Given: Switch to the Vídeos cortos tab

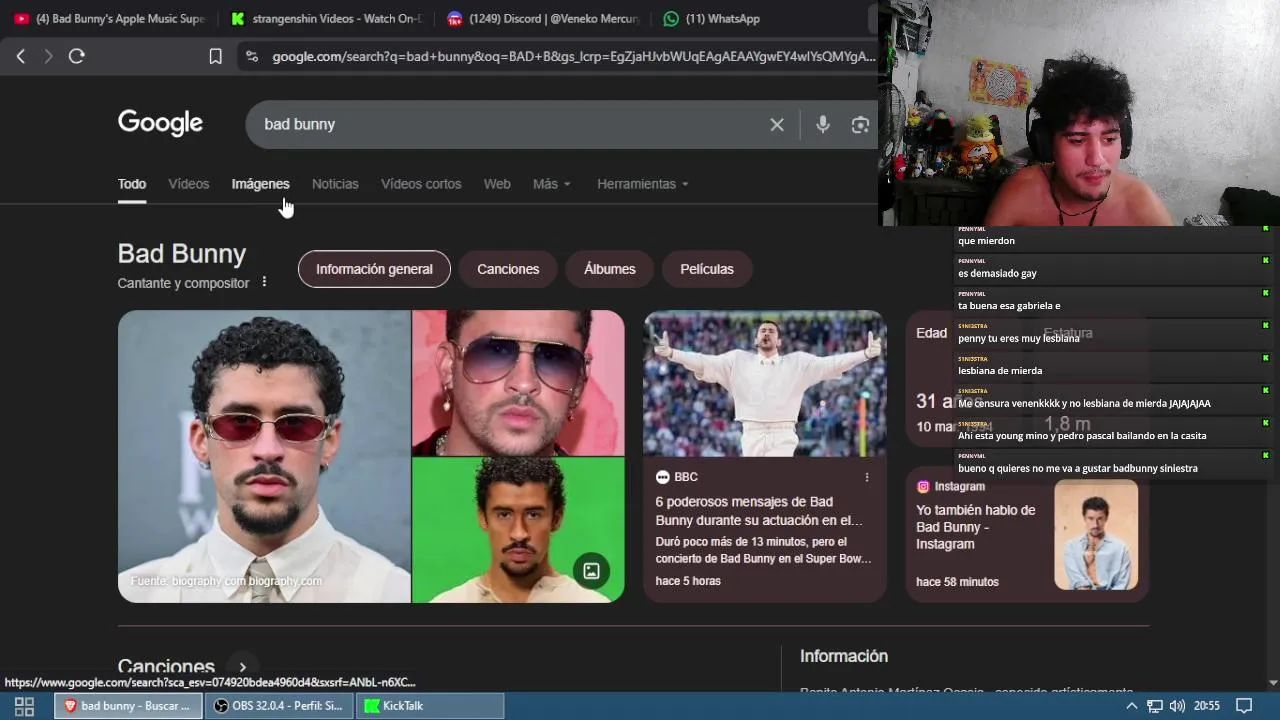Looking at the screenshot, I should point(421,184).
